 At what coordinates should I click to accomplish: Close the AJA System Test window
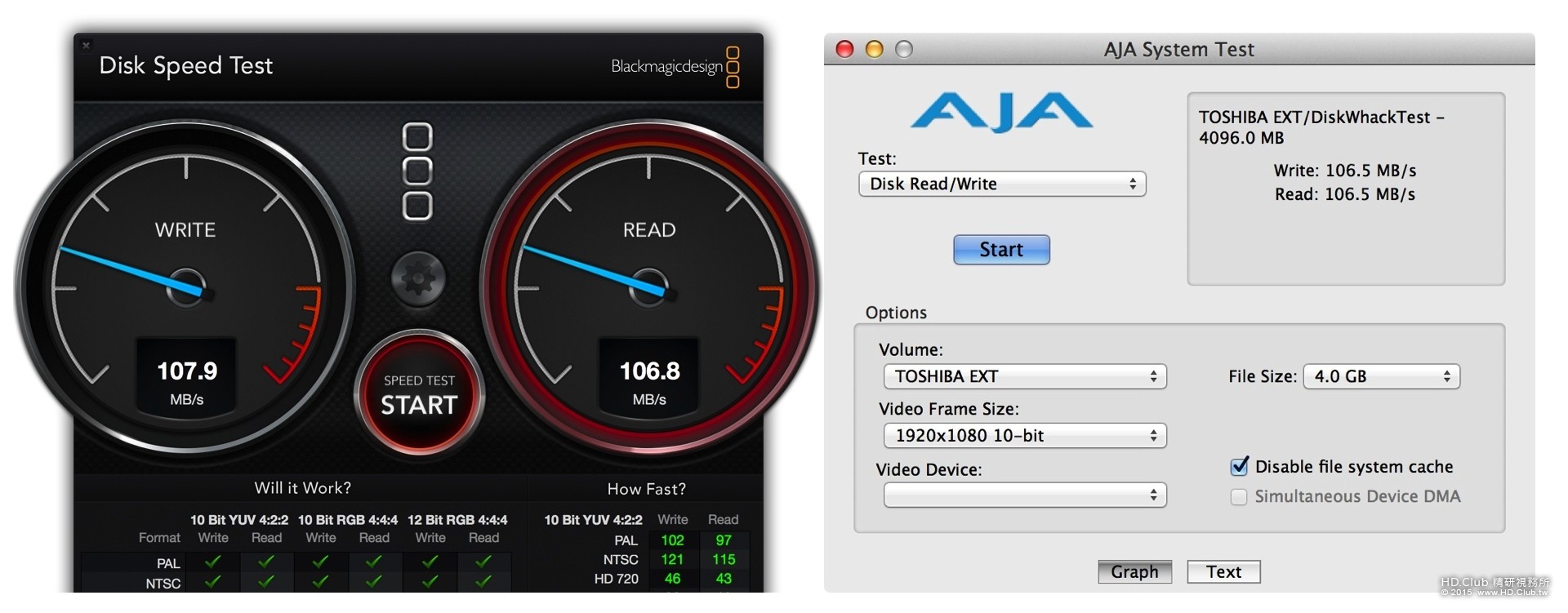click(x=845, y=50)
